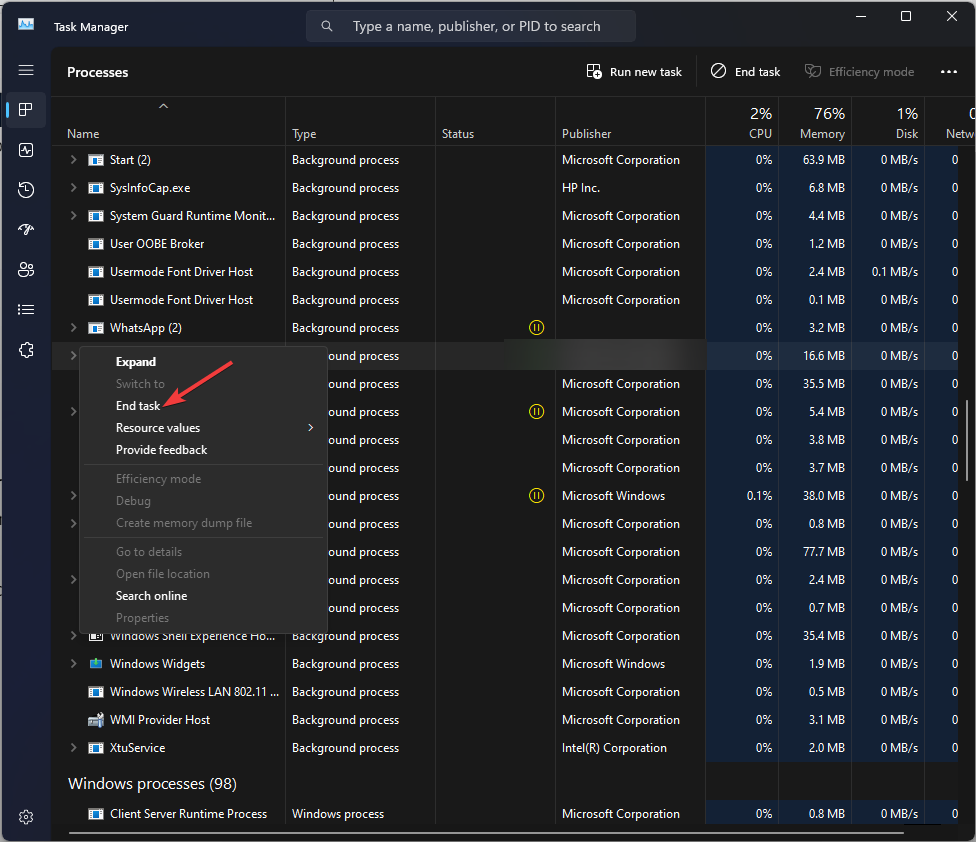Click the XtuService process icon

click(x=96, y=748)
